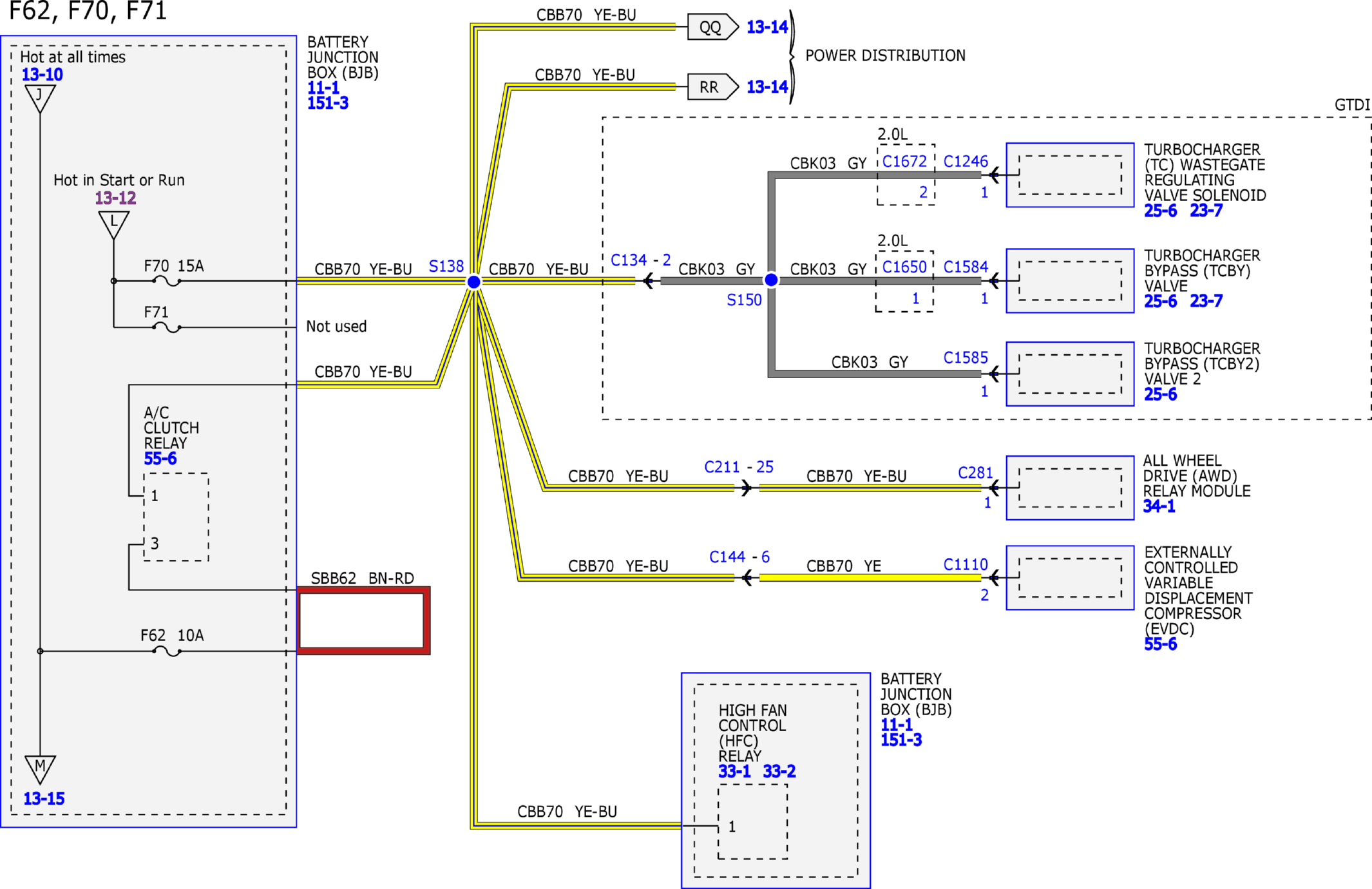Click the 'Not used' text label

tap(336, 327)
